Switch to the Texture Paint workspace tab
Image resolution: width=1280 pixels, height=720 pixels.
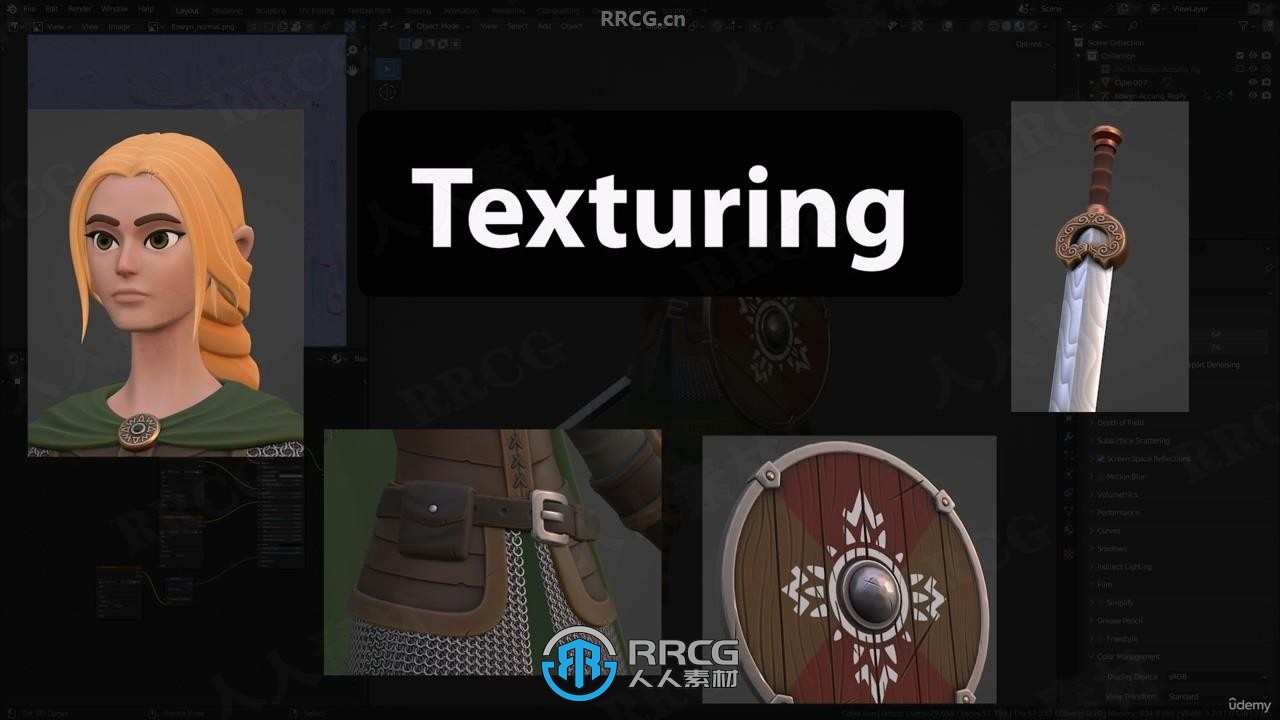(x=369, y=10)
